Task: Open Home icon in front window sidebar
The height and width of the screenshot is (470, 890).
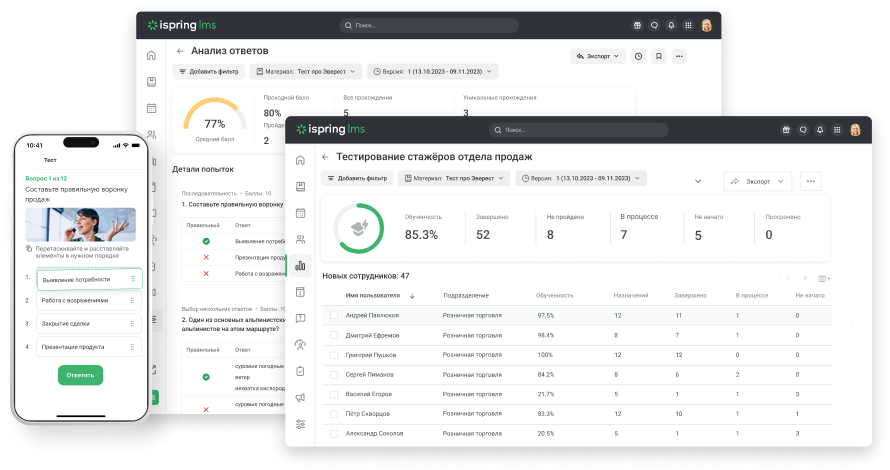Action: click(300, 160)
